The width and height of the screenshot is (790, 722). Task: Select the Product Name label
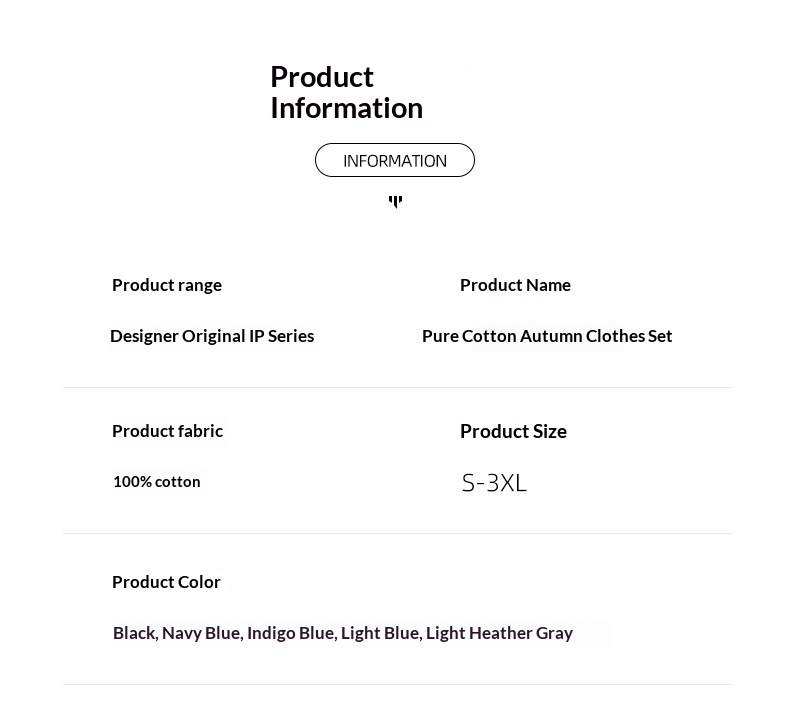515,285
